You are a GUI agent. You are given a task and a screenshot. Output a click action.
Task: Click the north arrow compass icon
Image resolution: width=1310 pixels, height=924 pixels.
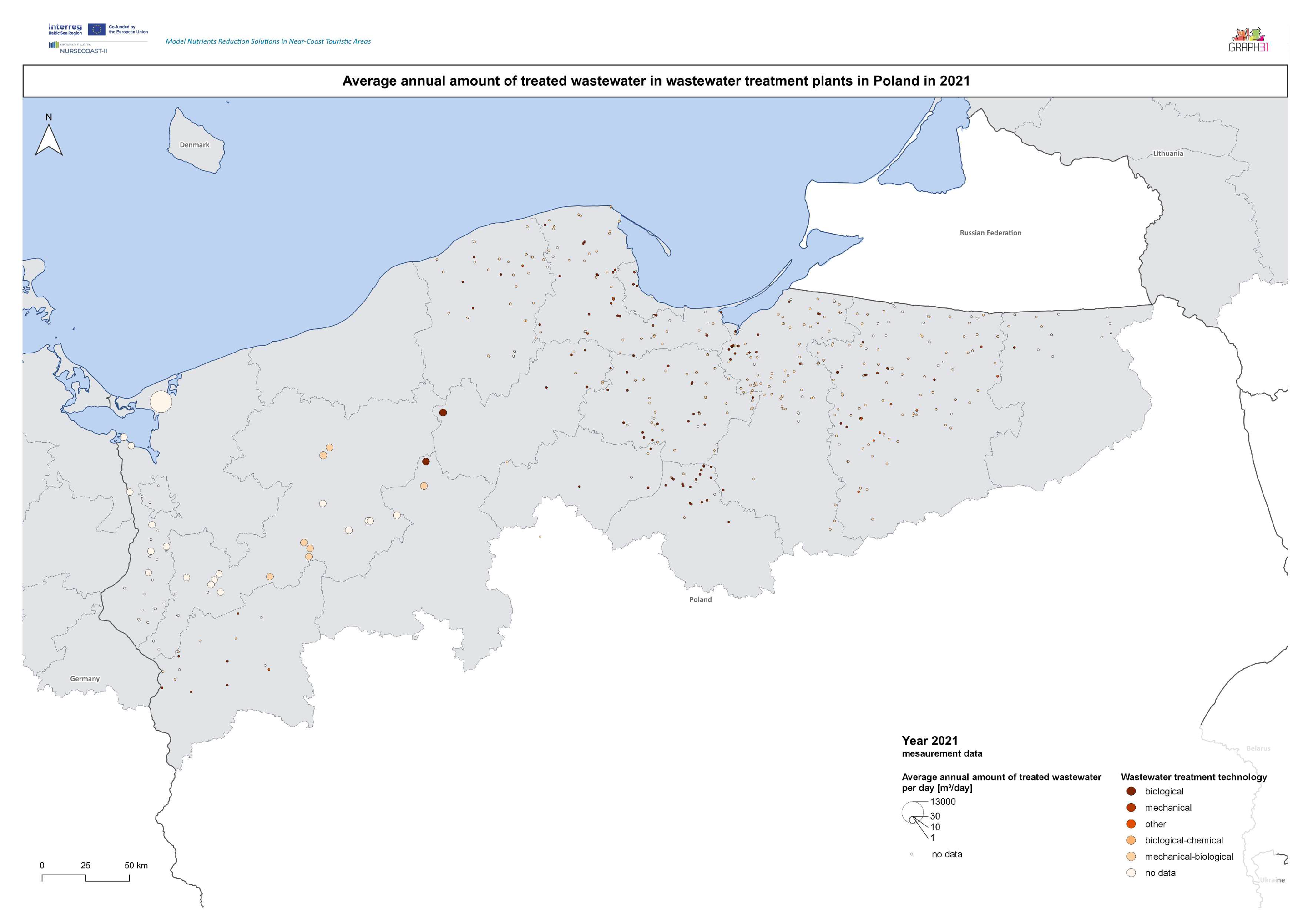tap(49, 140)
